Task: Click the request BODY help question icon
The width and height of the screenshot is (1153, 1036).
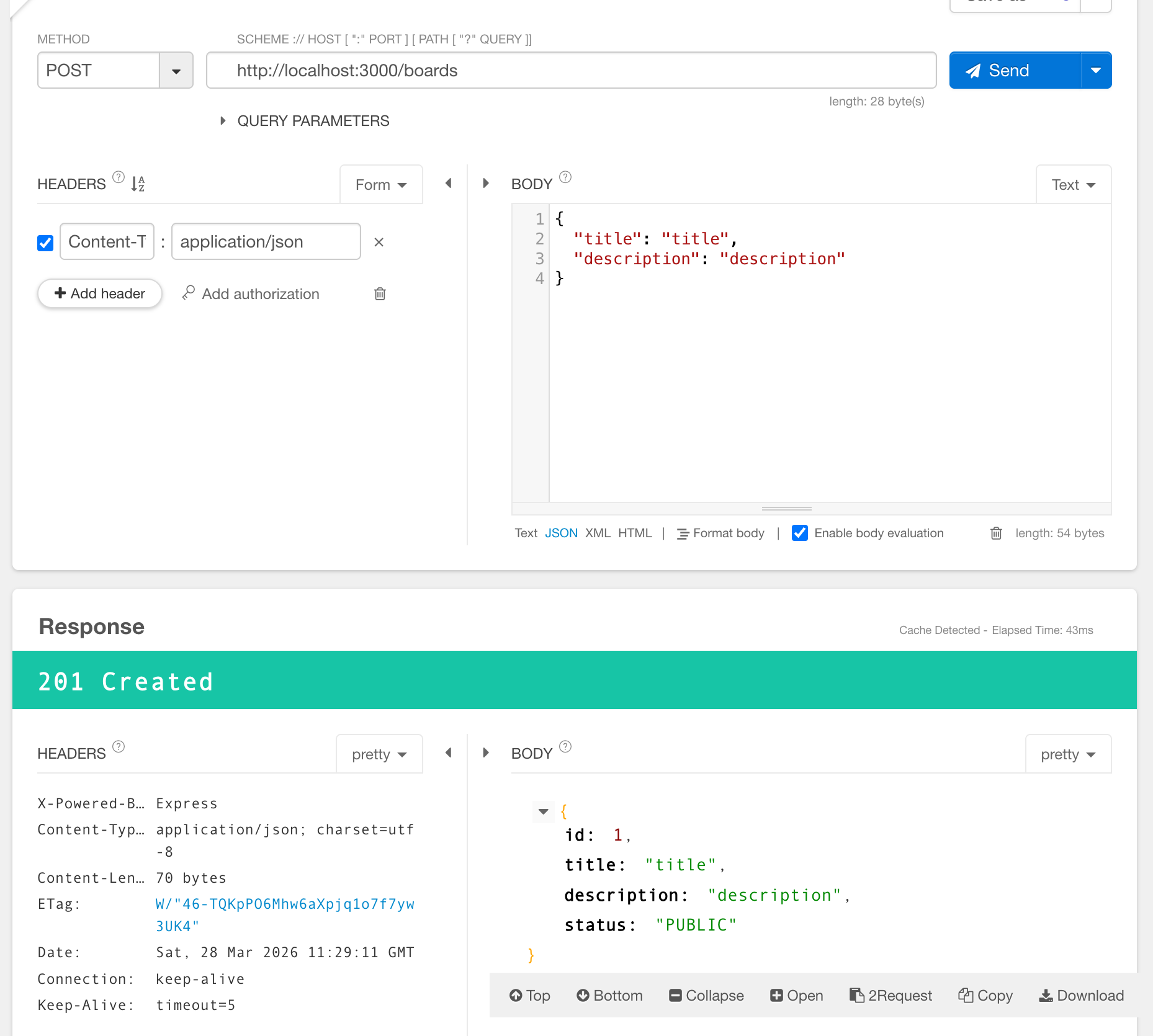Action: click(565, 177)
